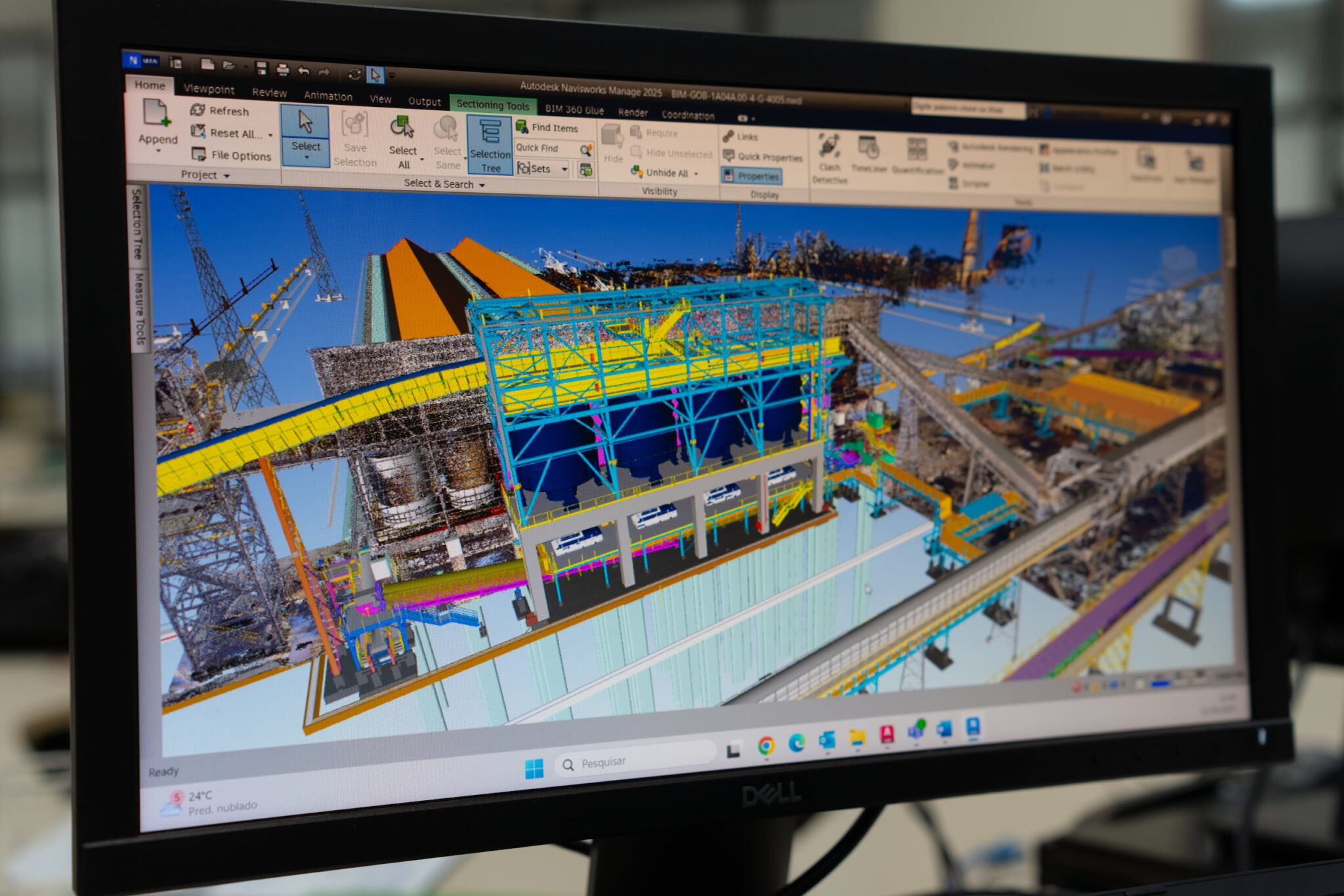Click the Quick Find search icon
This screenshot has height=896, width=1344.
tap(586, 150)
